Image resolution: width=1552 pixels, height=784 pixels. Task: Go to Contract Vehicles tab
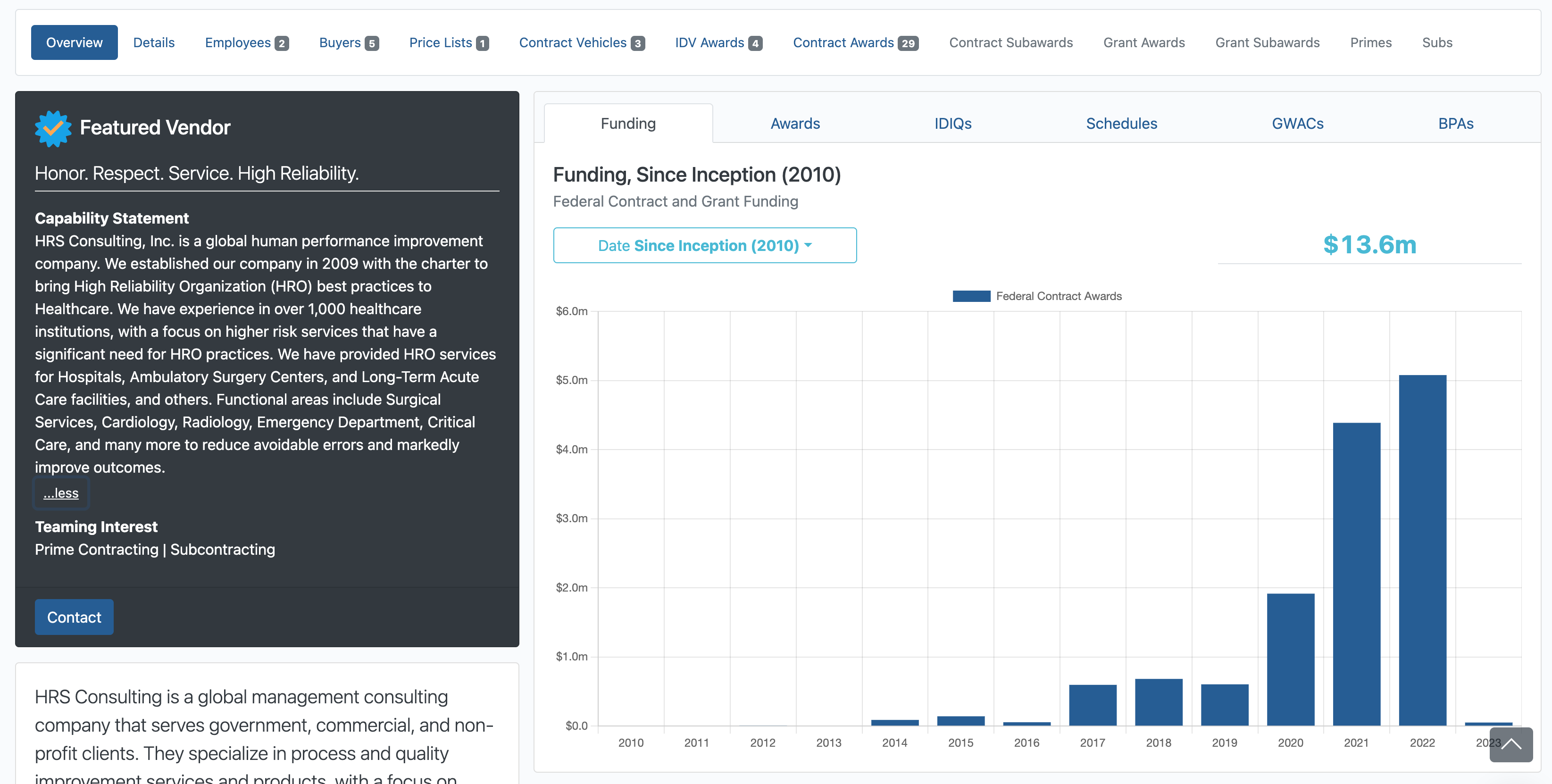[582, 42]
